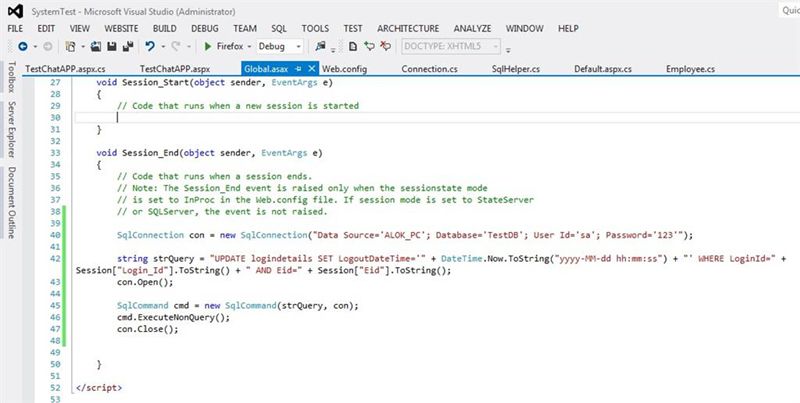The height and width of the screenshot is (403, 800).
Task: Open the EDIT menu
Action: pyautogui.click(x=46, y=29)
